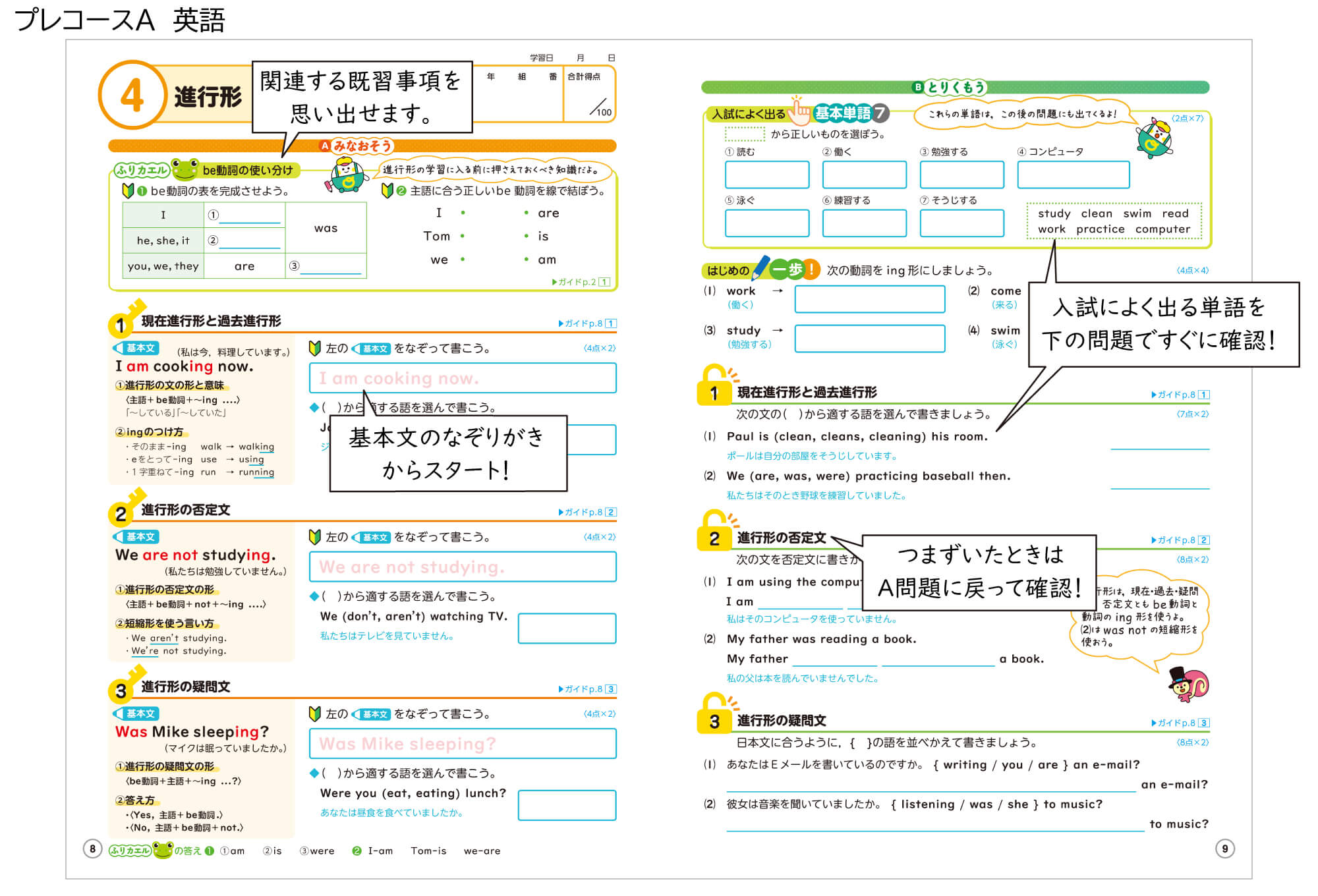Viewport: 1318px width, 896px height.
Task: Click blank ③ in the you, we, they row
Action: [x=331, y=266]
